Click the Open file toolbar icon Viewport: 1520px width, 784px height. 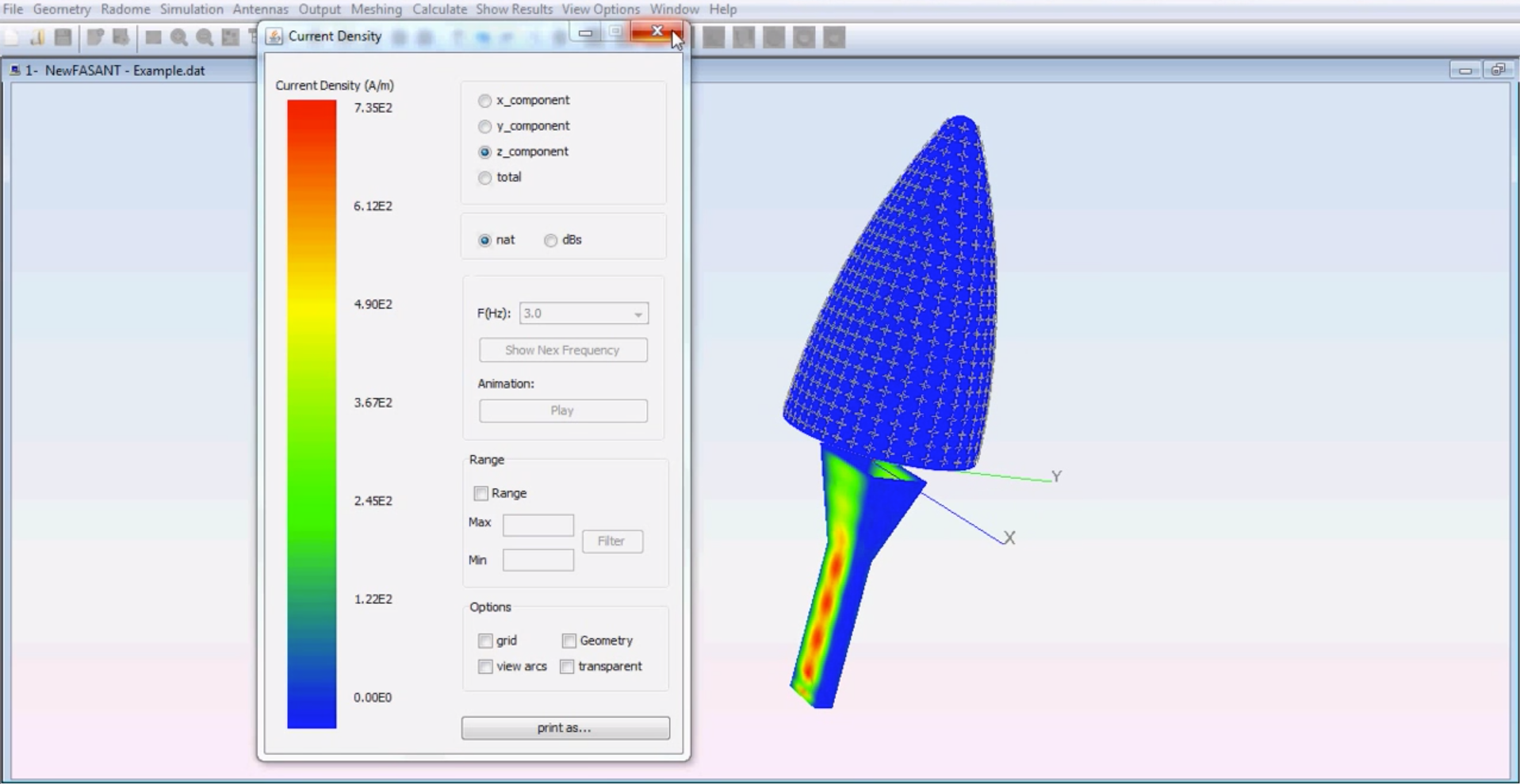point(37,37)
